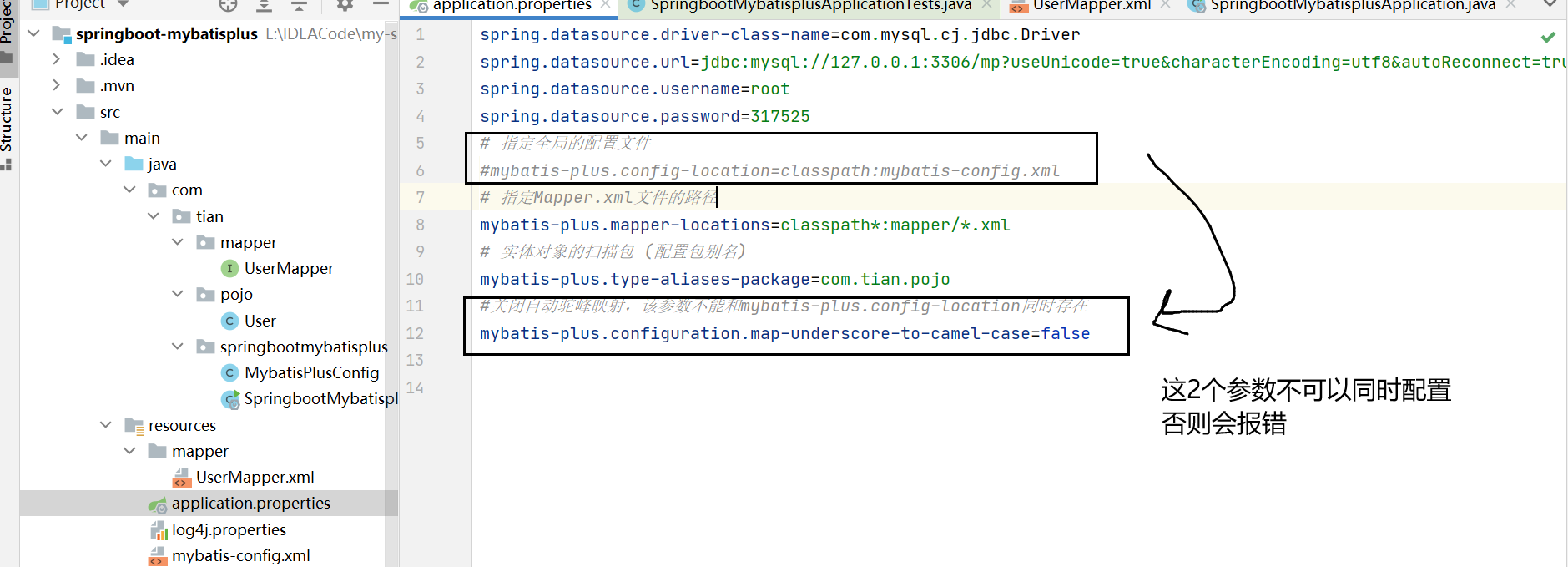The height and width of the screenshot is (567, 1568).
Task: Click the class icon beside MybatisPlusConfig
Action: tap(229, 372)
